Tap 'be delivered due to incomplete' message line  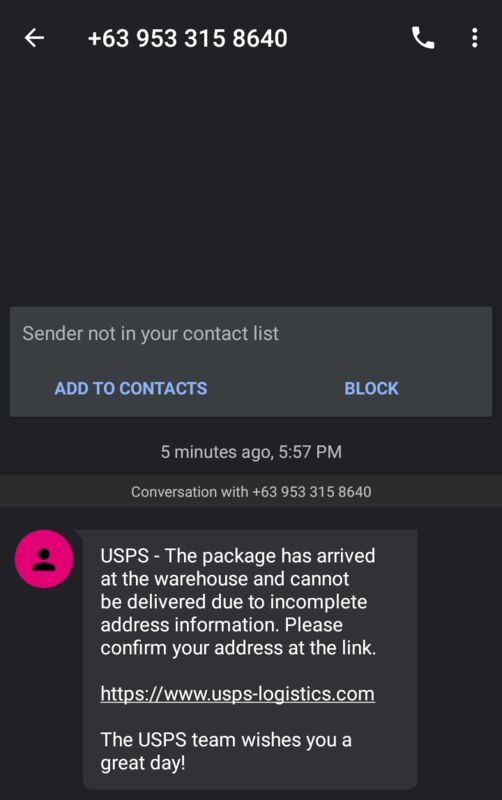point(234,602)
